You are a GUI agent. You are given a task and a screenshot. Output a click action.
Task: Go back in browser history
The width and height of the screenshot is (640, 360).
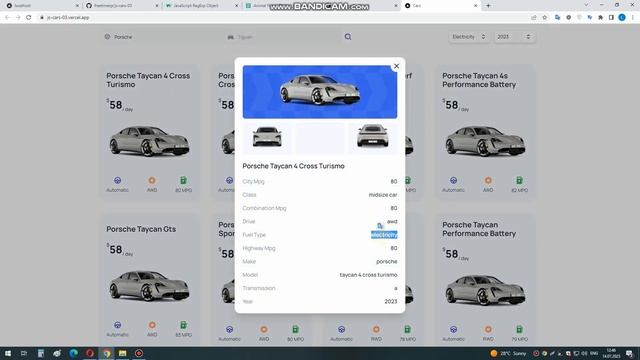pyautogui.click(x=7, y=18)
